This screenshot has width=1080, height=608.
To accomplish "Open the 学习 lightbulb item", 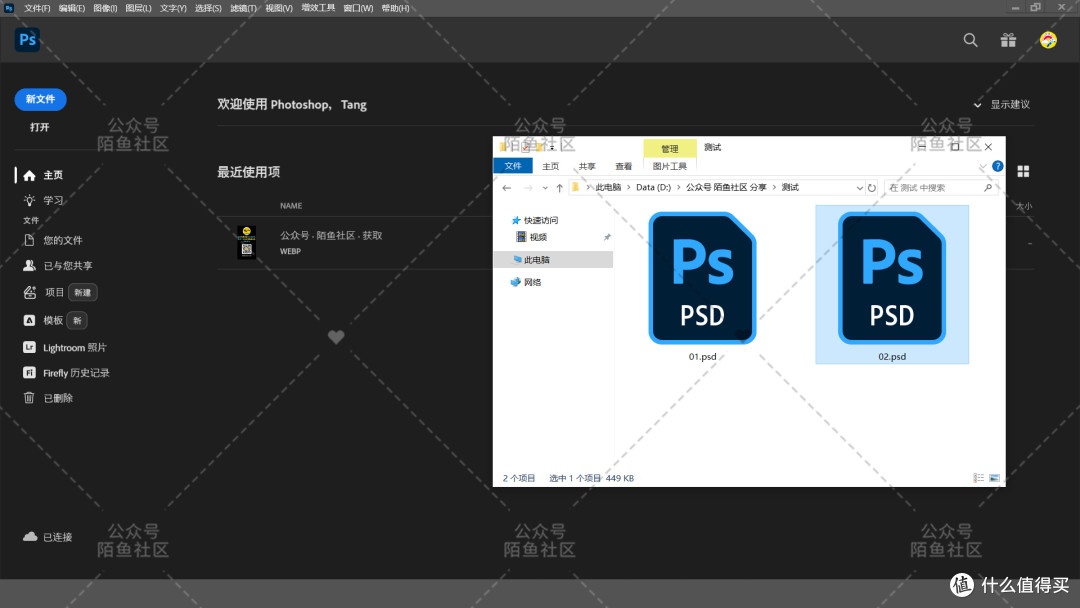I will point(43,200).
